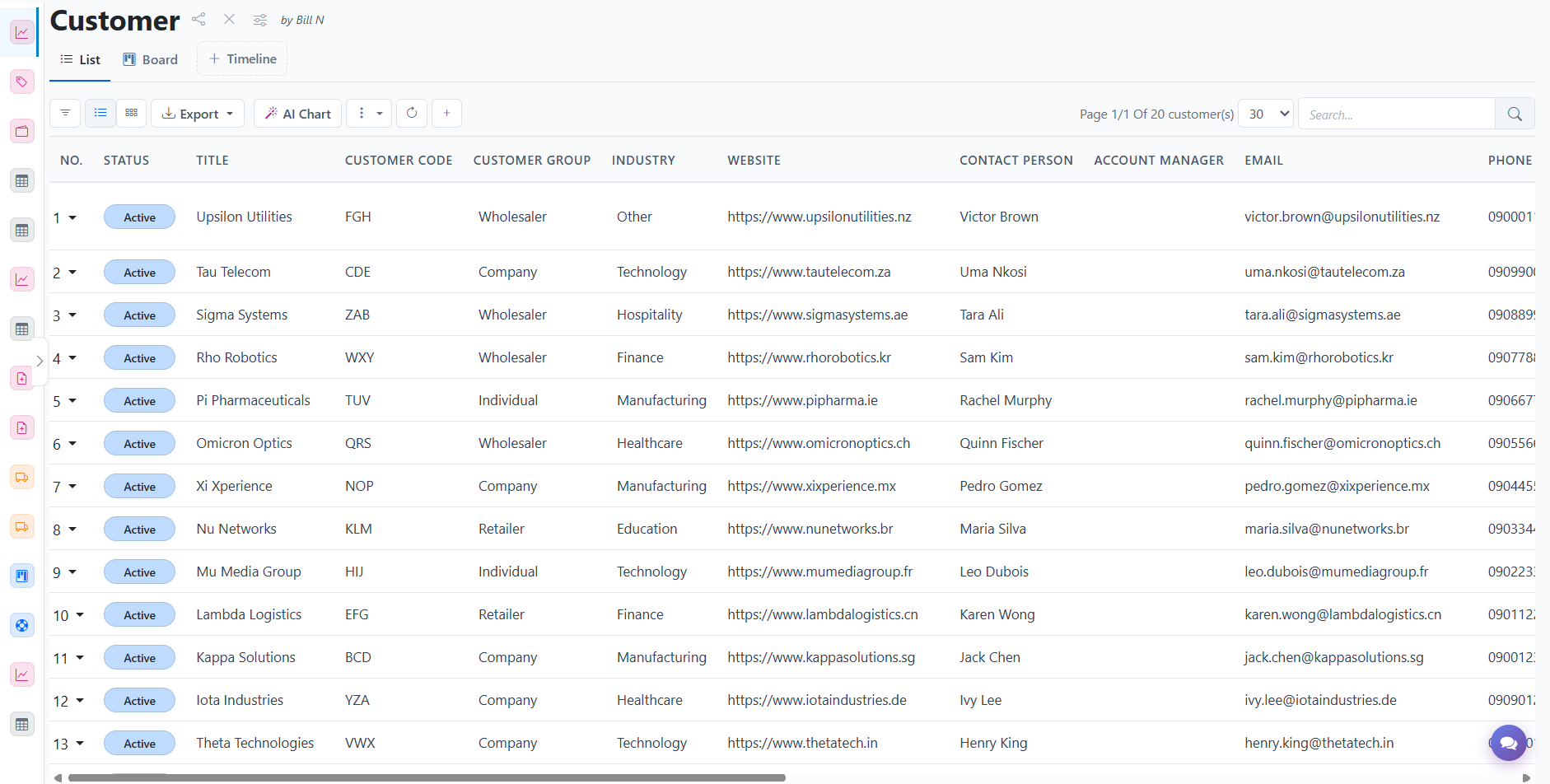Select the grid layout view icon
1550x784 pixels.
point(132,113)
